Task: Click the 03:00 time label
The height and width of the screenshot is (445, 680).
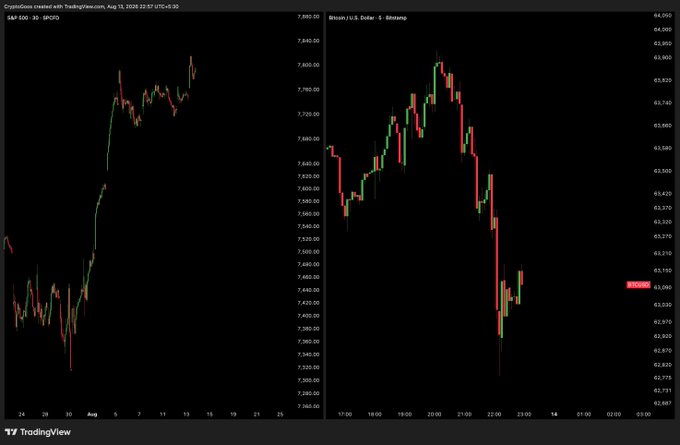Action: pos(644,414)
